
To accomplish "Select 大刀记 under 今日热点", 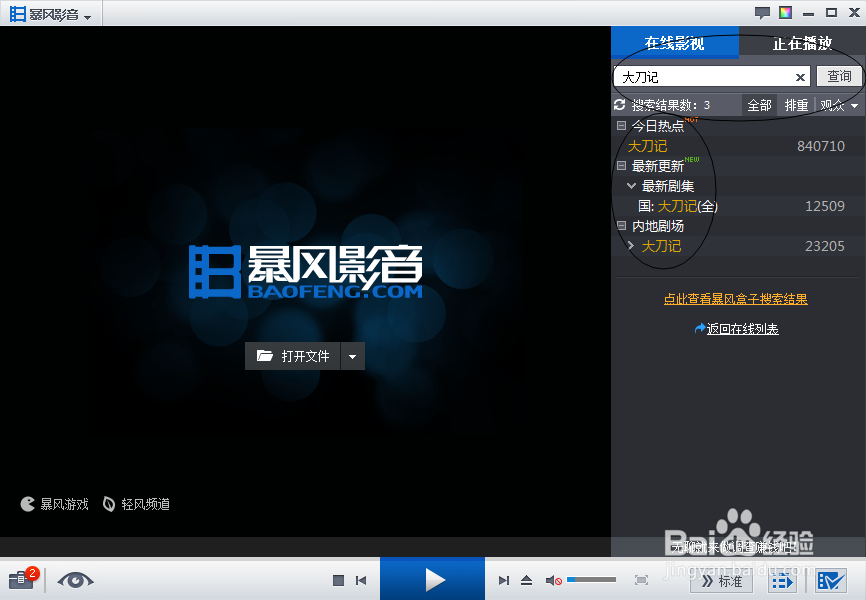I will click(x=647, y=146).
